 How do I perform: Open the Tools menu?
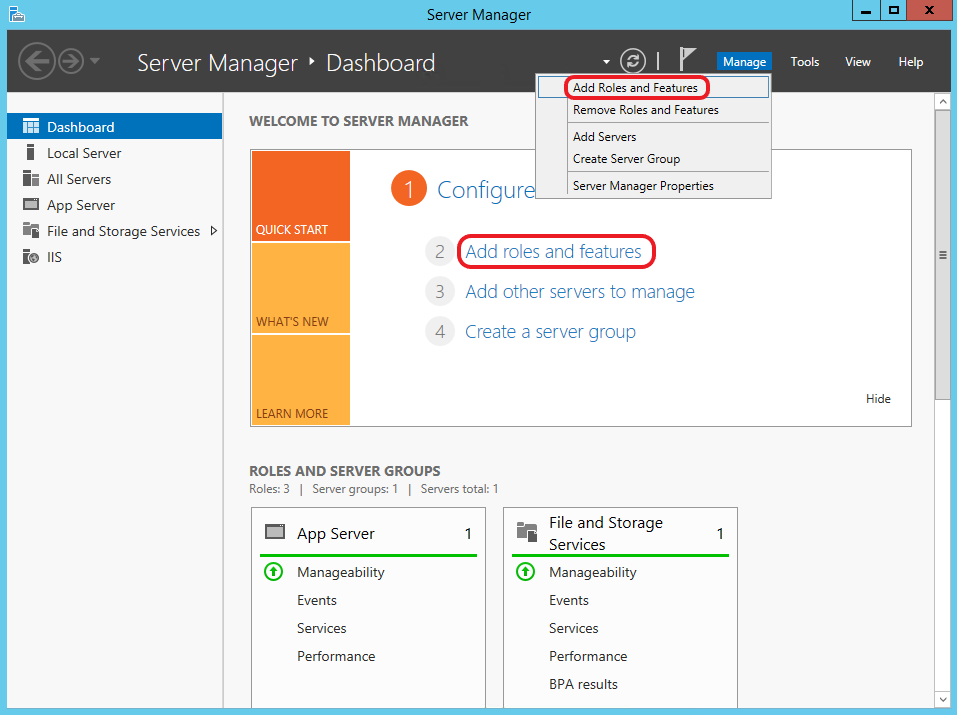804,62
